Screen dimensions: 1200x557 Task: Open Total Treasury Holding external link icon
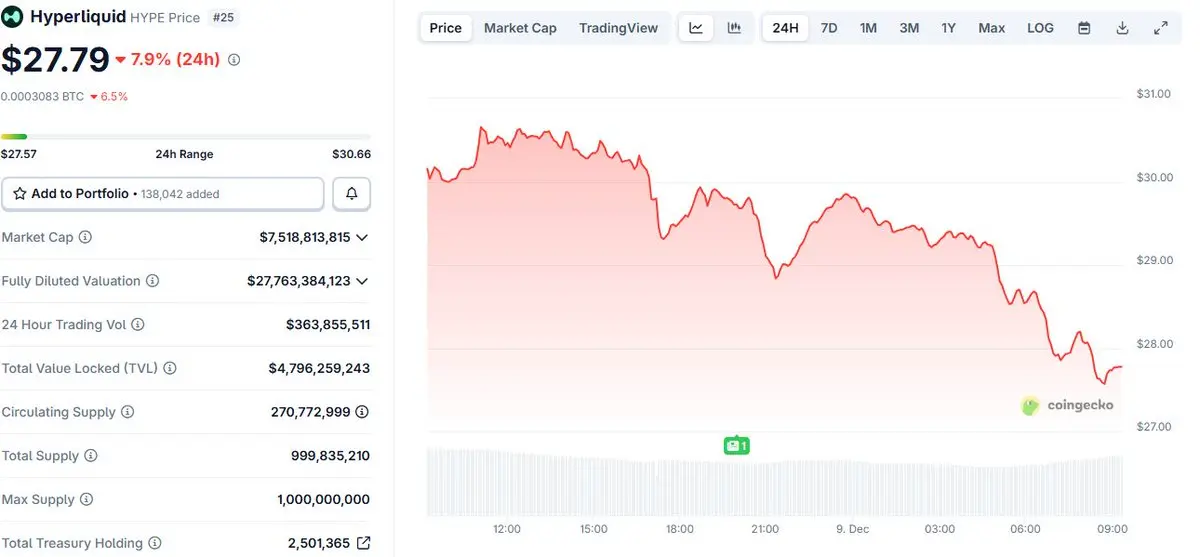363,543
